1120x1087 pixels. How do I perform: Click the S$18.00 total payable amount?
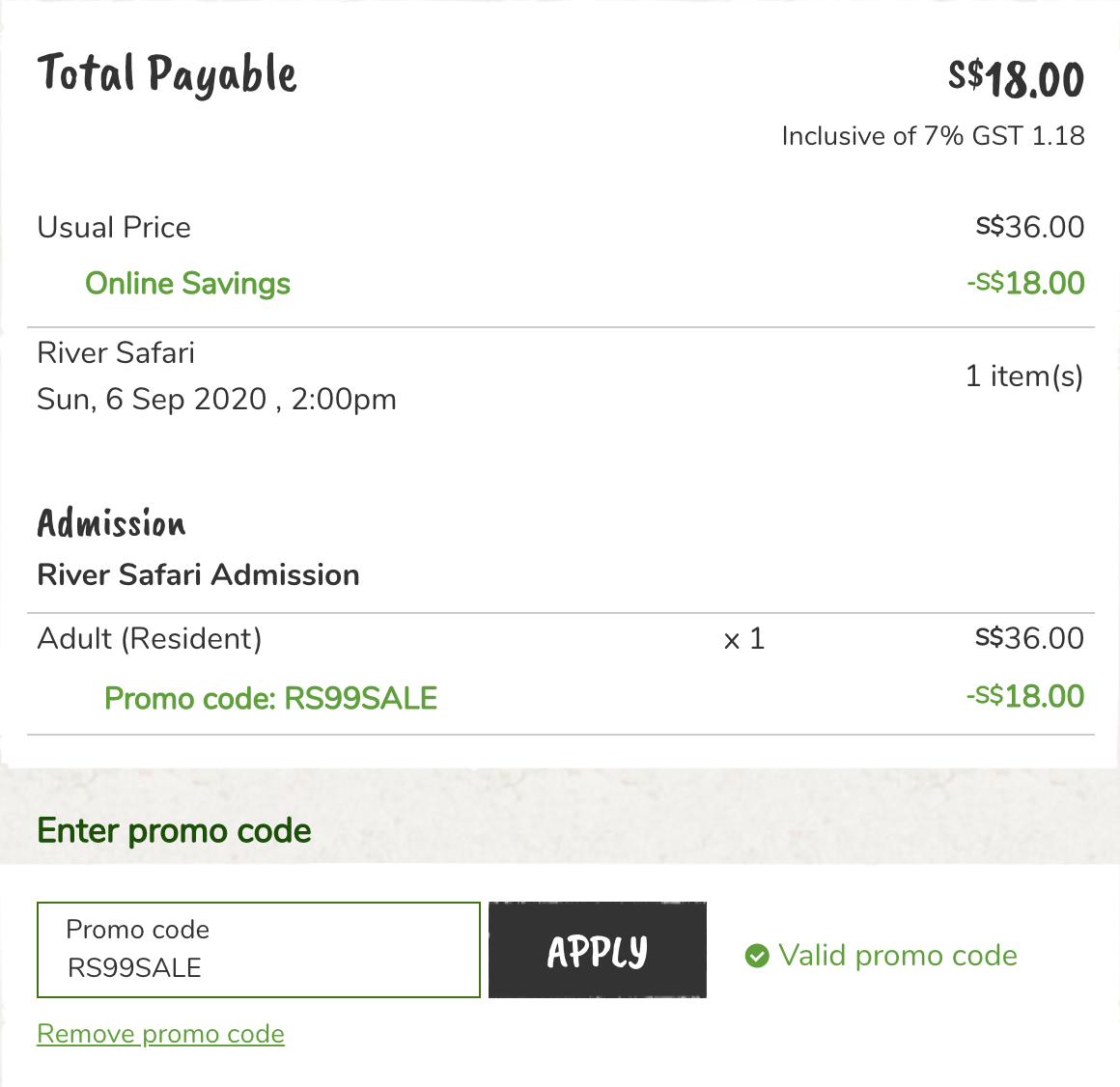click(1016, 78)
